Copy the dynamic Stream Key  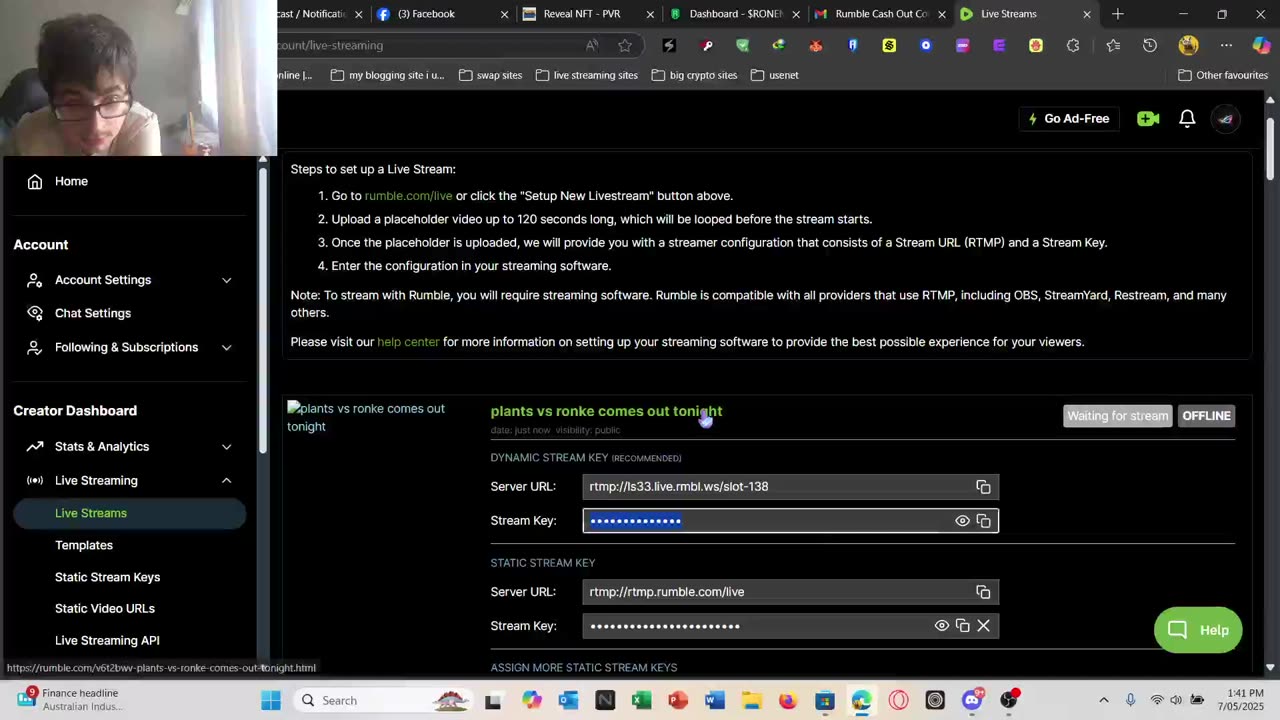point(983,521)
